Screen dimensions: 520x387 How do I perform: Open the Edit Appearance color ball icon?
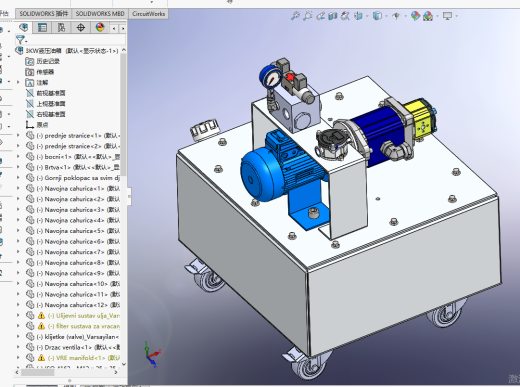(415, 16)
